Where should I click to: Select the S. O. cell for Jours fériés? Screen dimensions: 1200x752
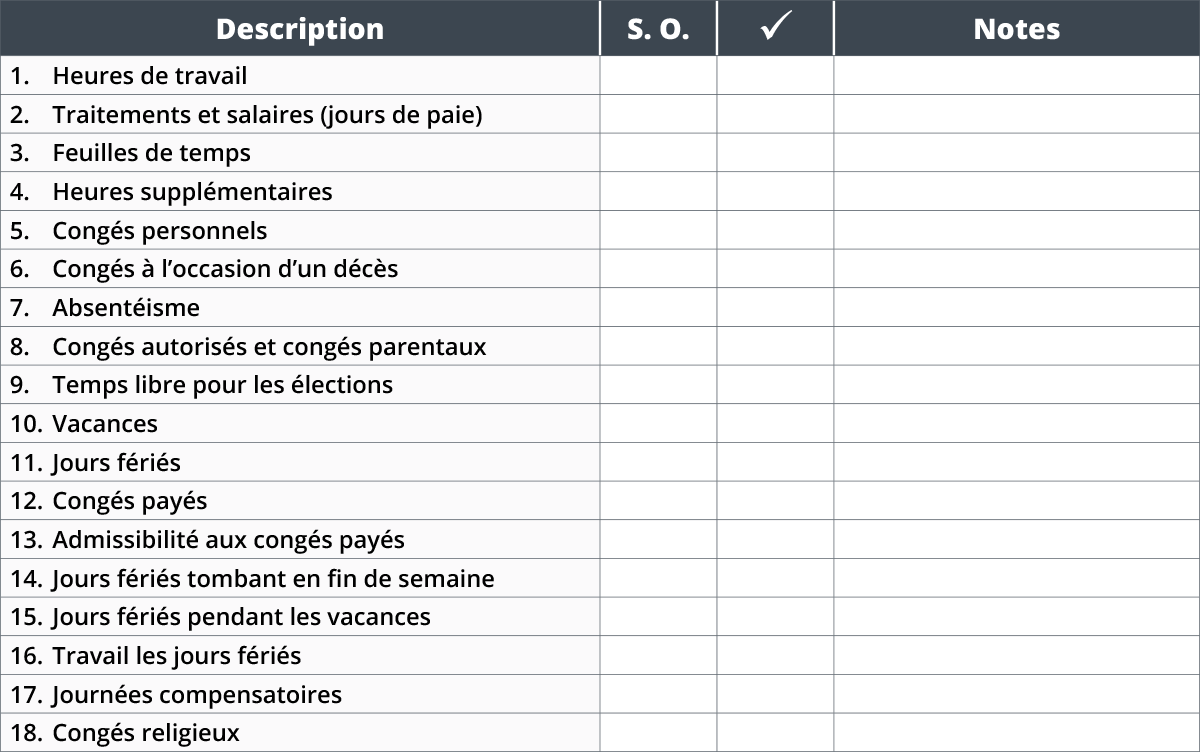pyautogui.click(x=658, y=462)
